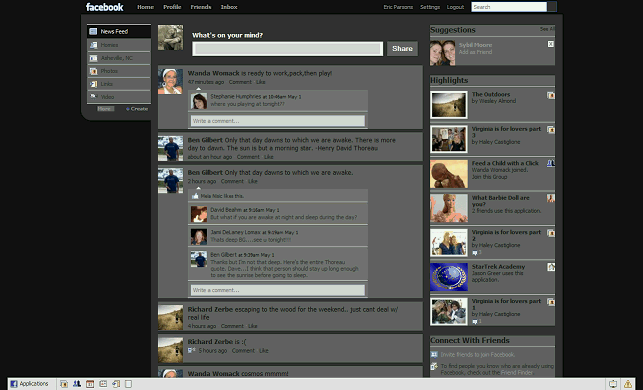Click the Friend Finder icon in Connect section
Screen dimensions: 643x390
(434, 366)
